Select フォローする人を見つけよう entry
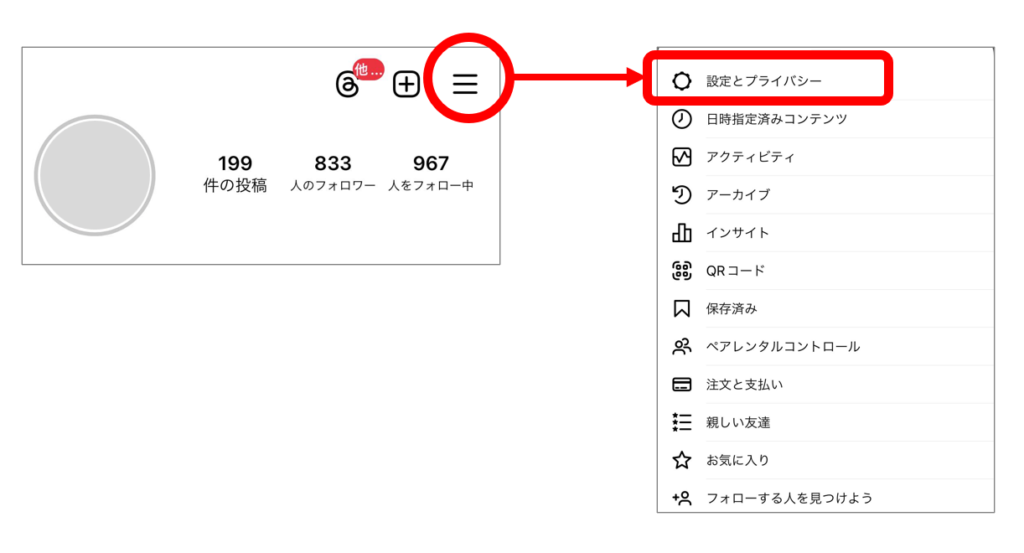 tap(790, 498)
